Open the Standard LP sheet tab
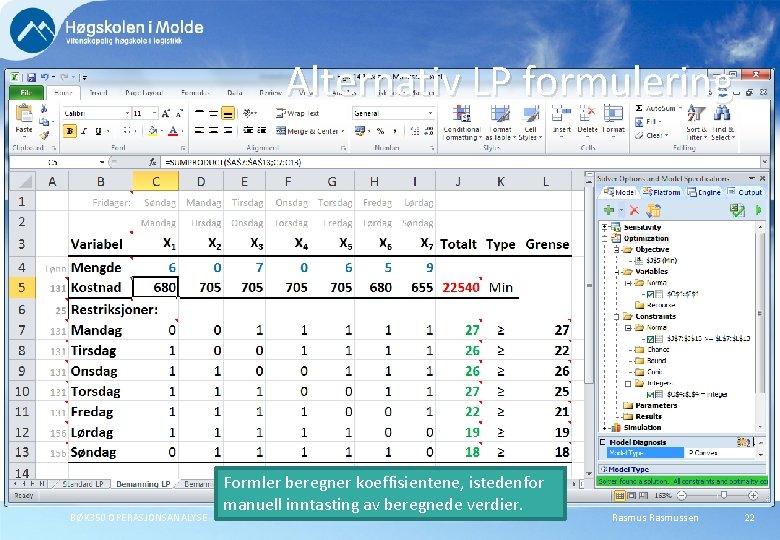The width and height of the screenshot is (780, 540). click(82, 483)
